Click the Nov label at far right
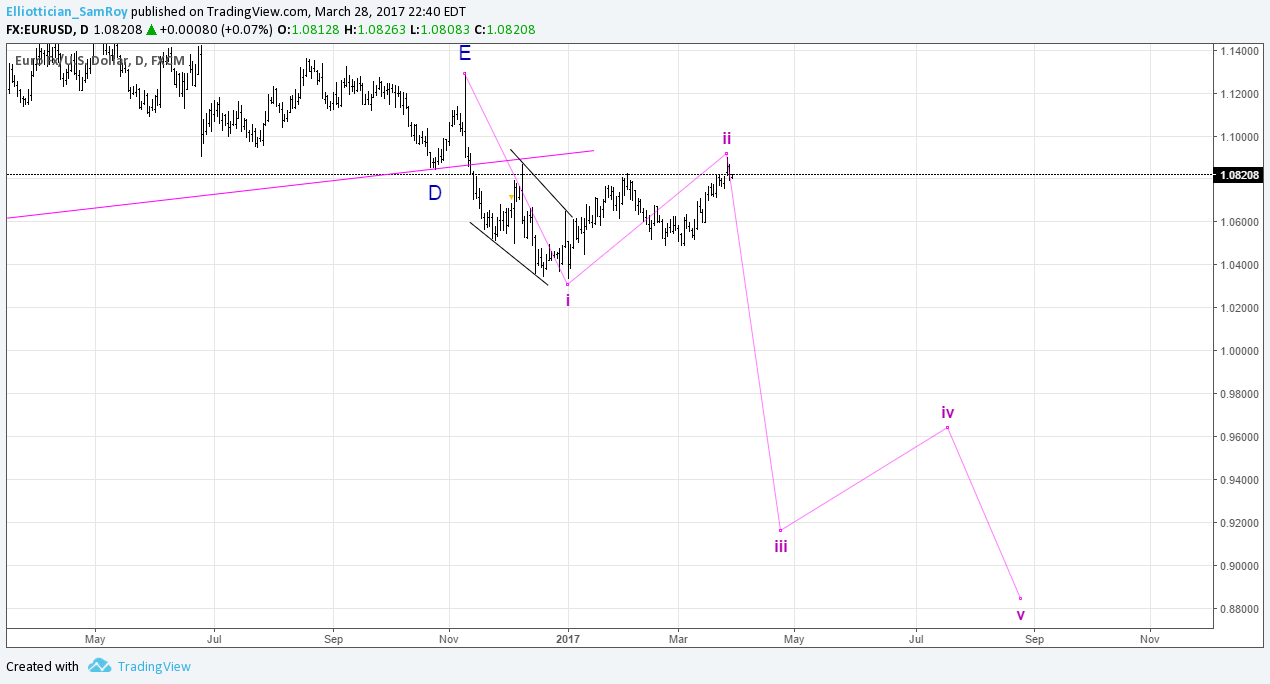This screenshot has height=684, width=1270. [x=1150, y=638]
